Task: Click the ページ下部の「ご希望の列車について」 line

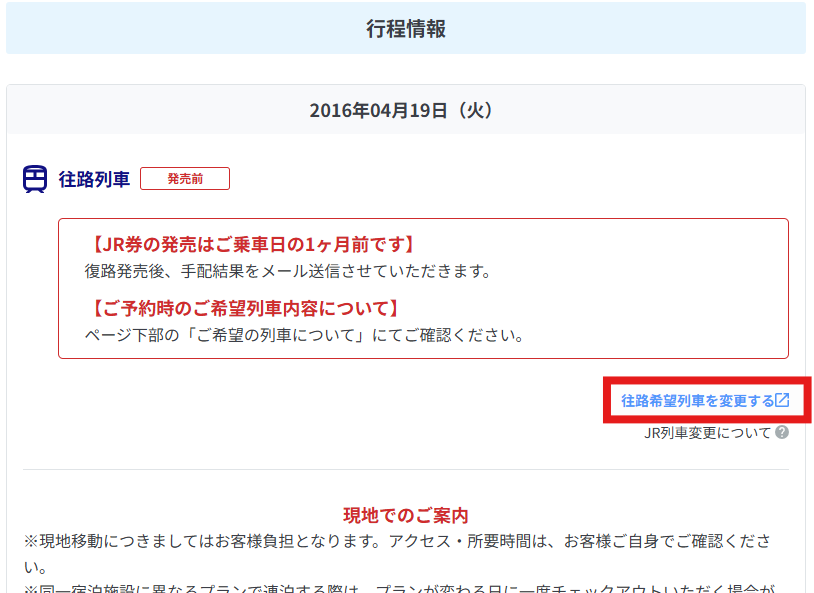Action: point(305,335)
